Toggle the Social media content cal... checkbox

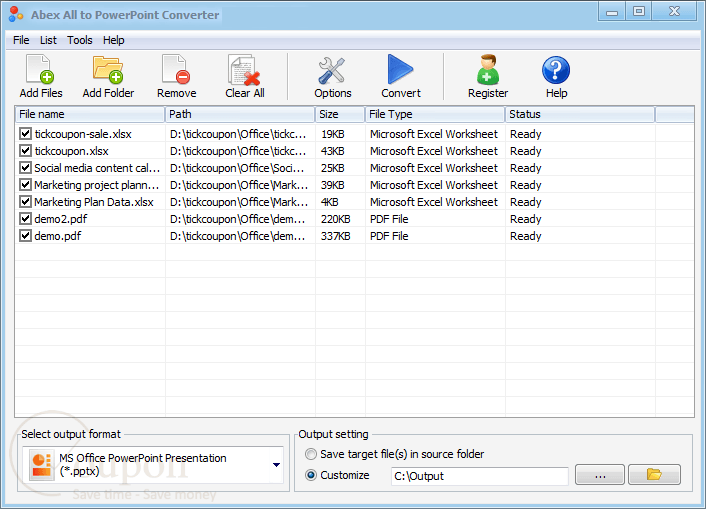point(25,168)
